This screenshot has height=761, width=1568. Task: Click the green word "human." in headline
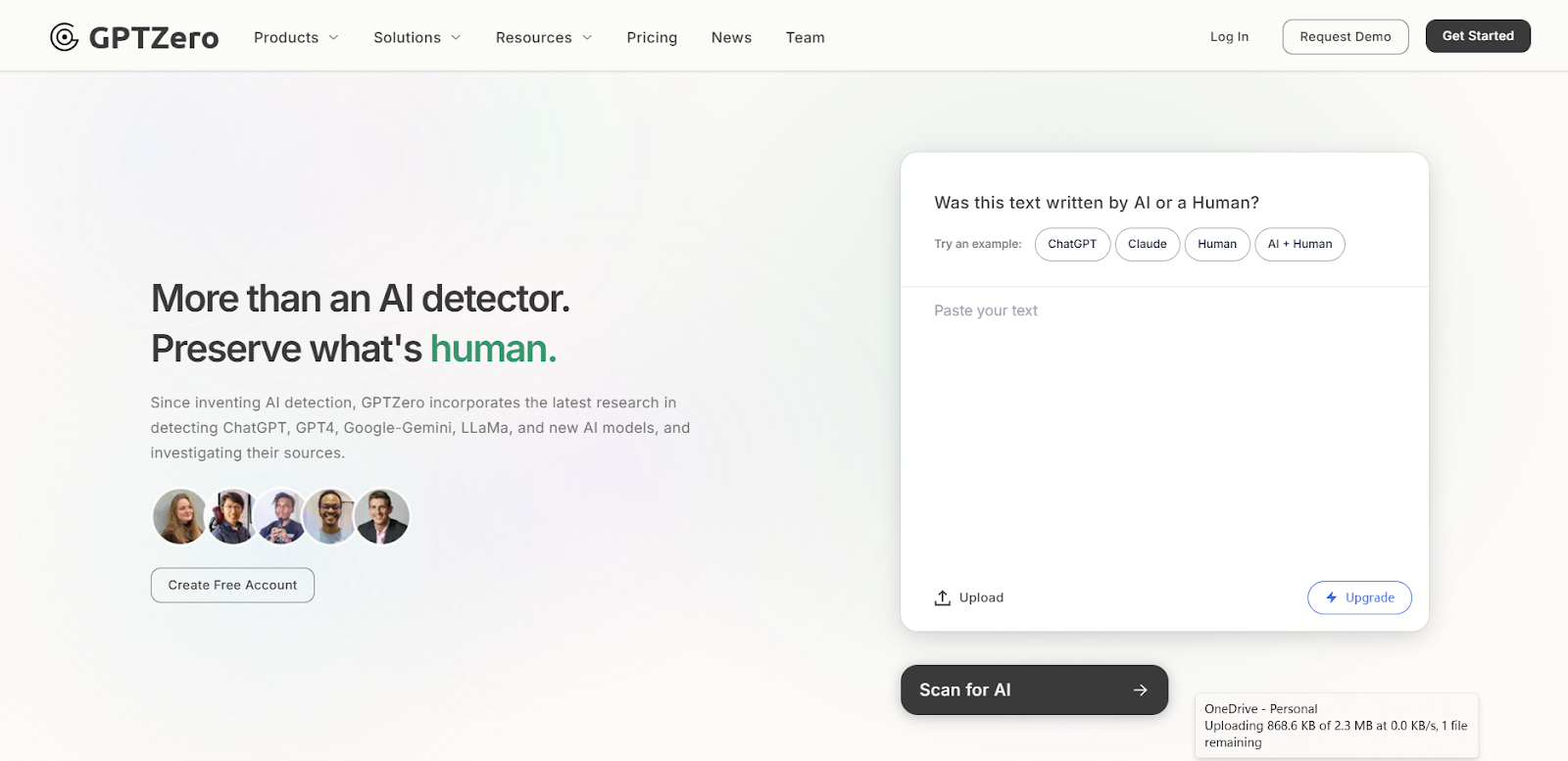point(493,349)
